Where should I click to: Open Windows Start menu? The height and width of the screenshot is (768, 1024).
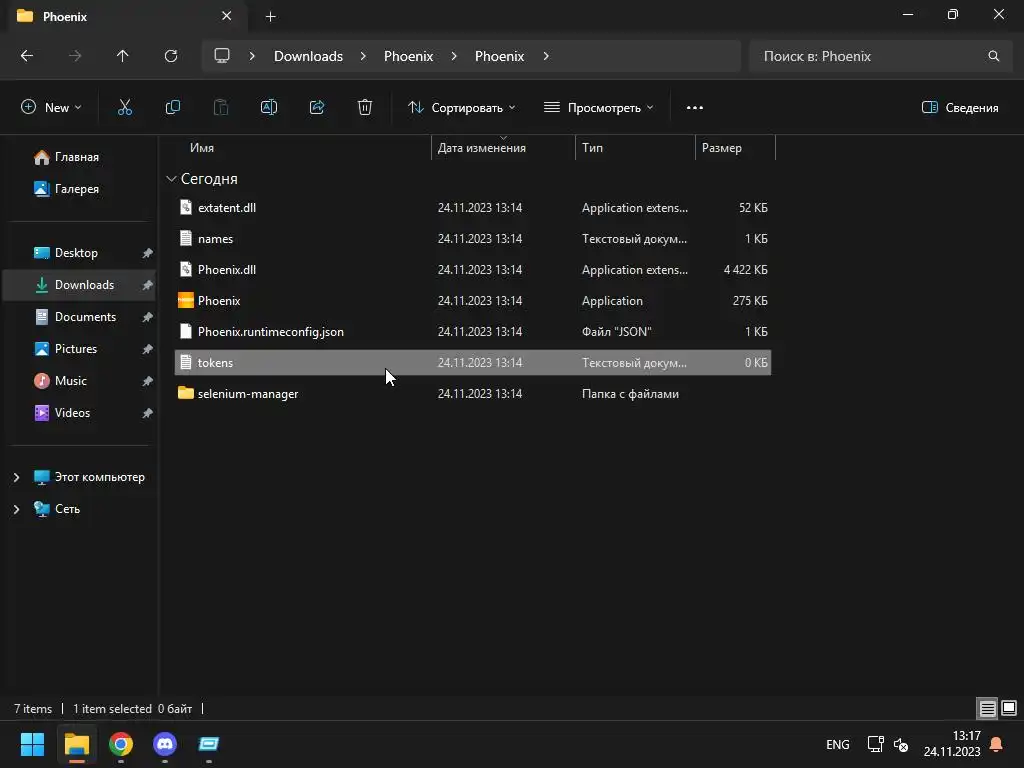click(32, 744)
